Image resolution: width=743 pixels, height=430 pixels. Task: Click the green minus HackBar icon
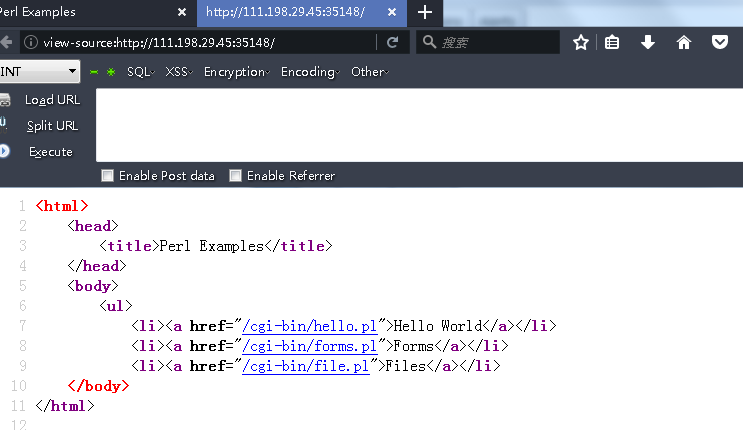pyautogui.click(x=94, y=72)
